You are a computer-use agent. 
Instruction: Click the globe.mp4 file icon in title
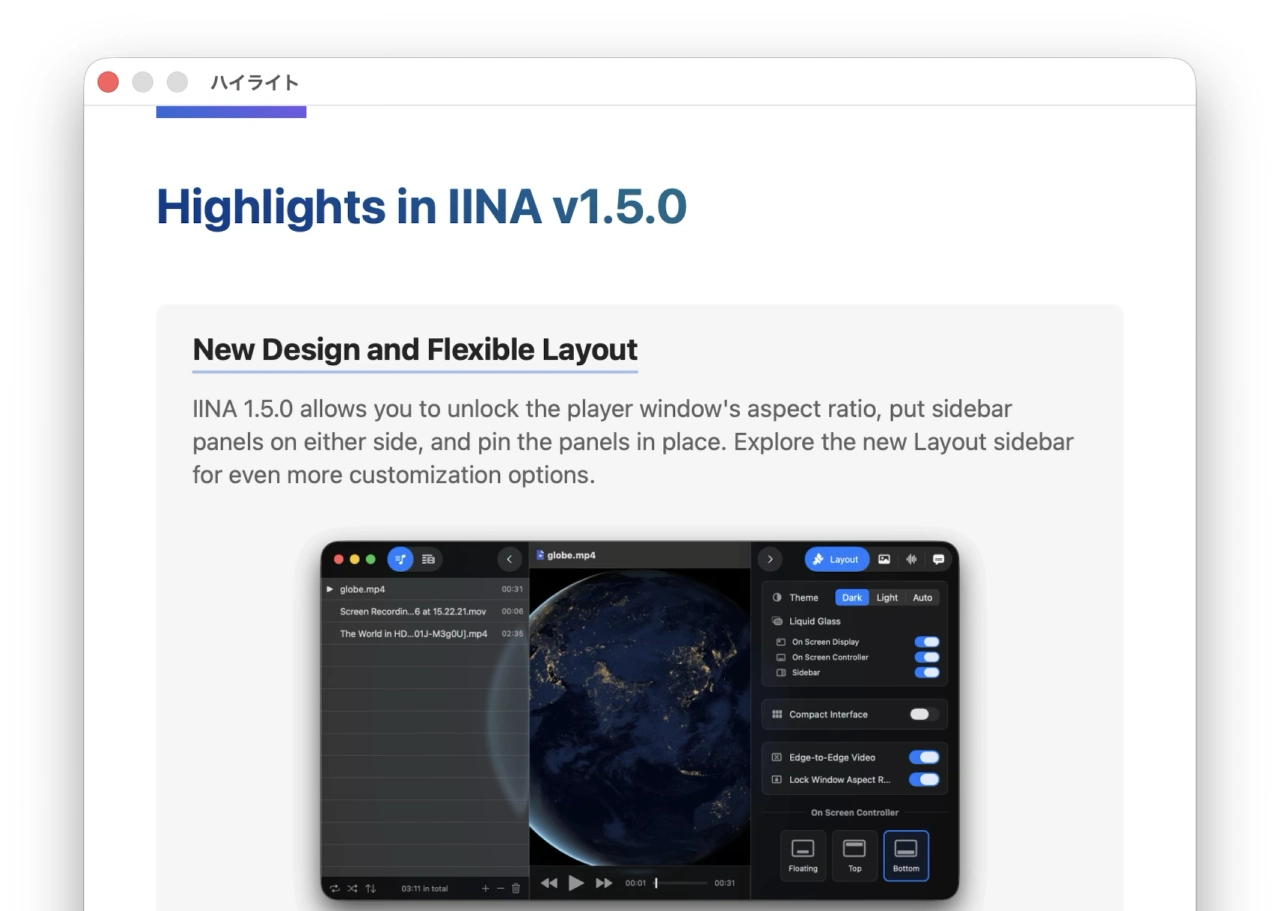point(541,555)
